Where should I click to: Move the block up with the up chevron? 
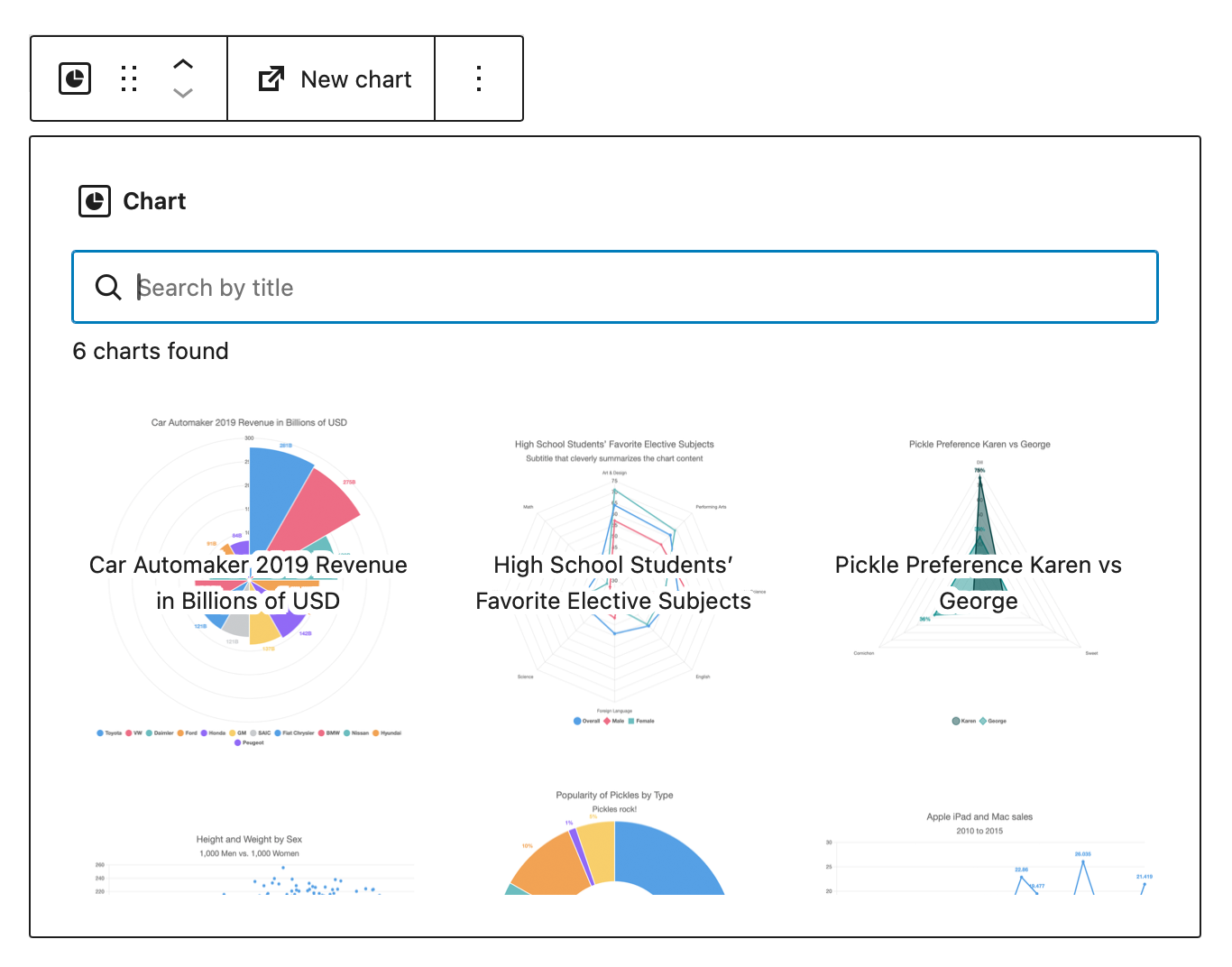point(183,64)
